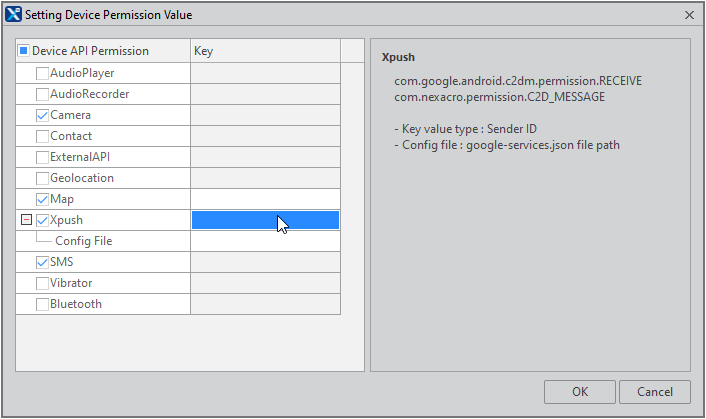Click the Config File value field
This screenshot has height=419, width=706.
(x=265, y=241)
